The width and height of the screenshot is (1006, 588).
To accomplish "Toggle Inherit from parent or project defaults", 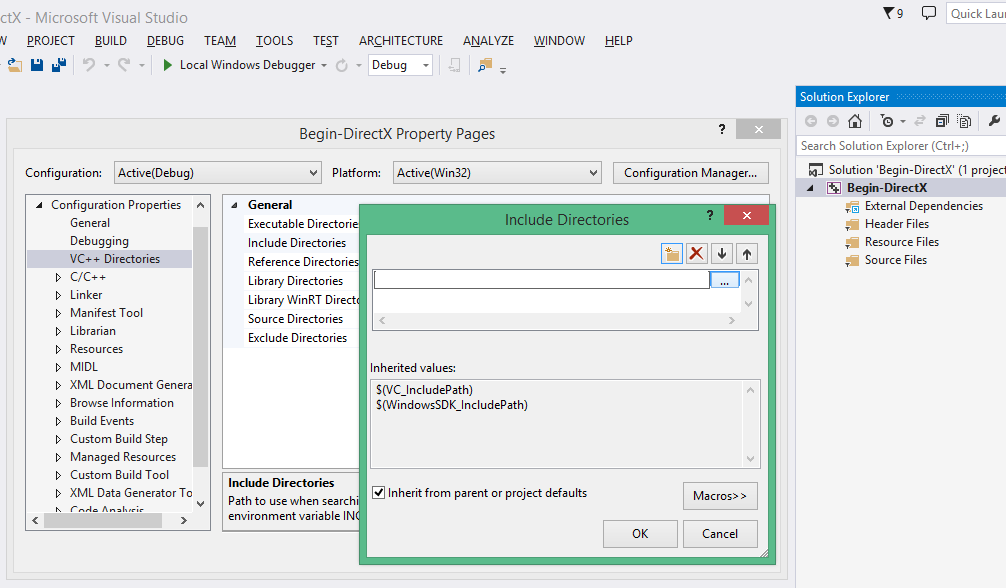I will tap(379, 493).
